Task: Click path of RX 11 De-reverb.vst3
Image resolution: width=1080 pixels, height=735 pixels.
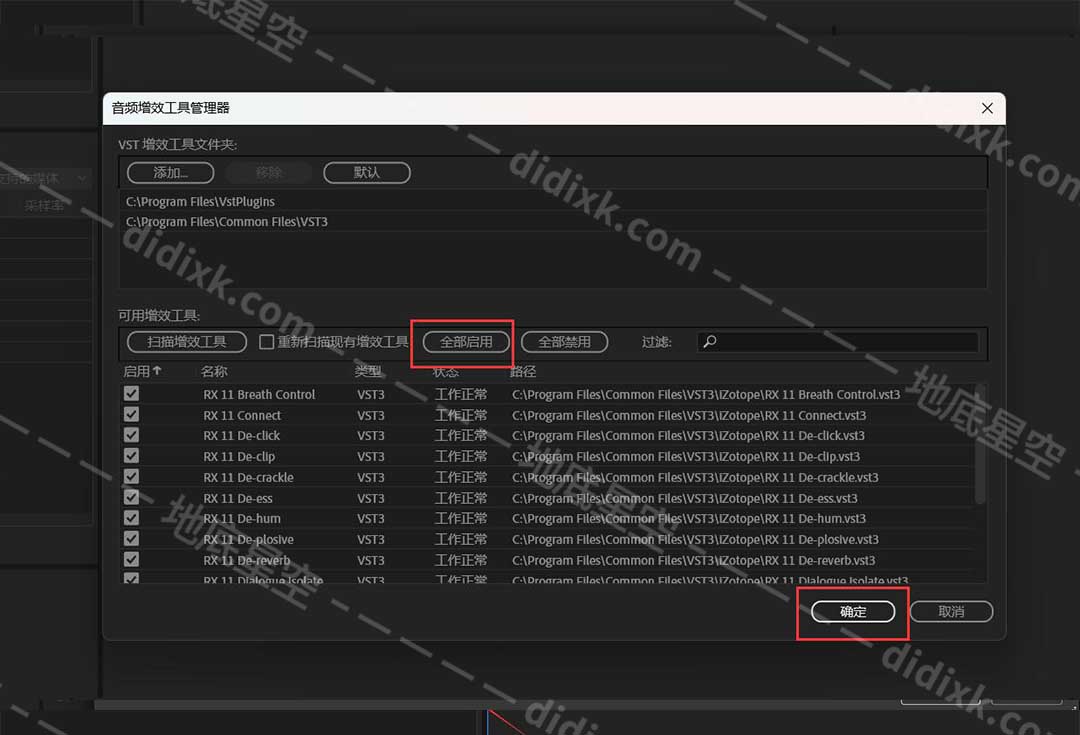Action: point(694,560)
